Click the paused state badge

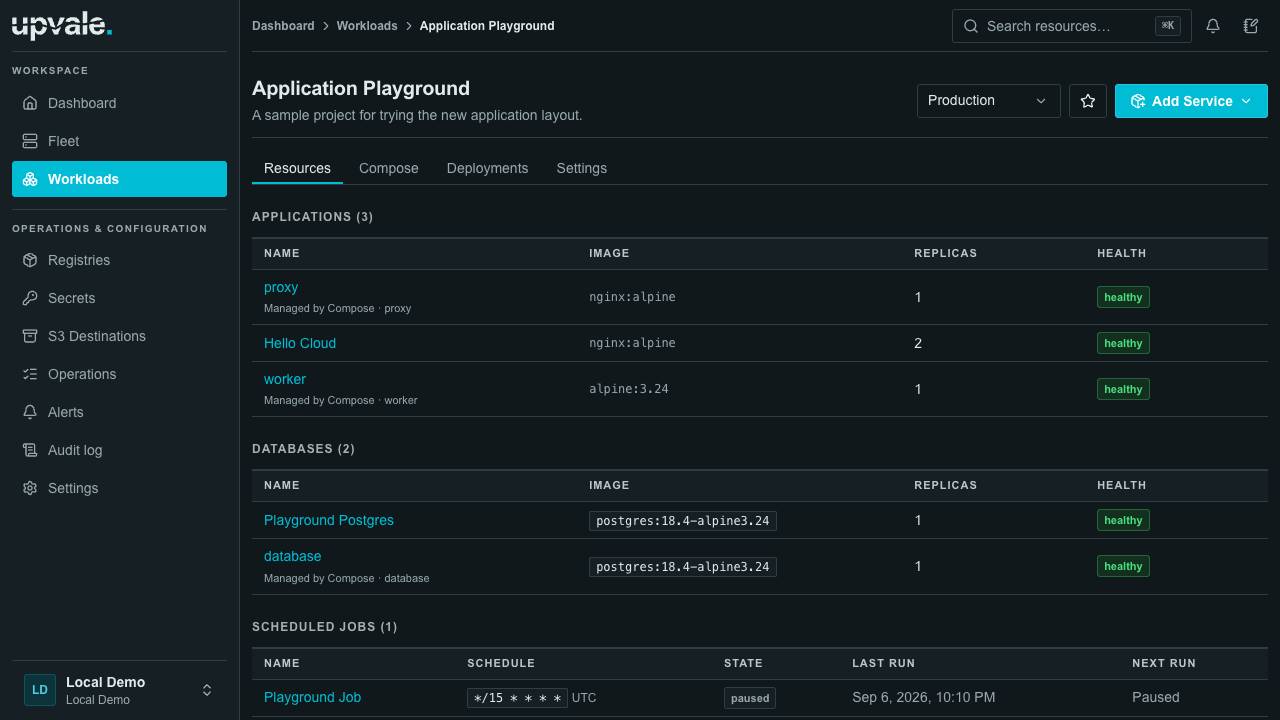(x=750, y=698)
